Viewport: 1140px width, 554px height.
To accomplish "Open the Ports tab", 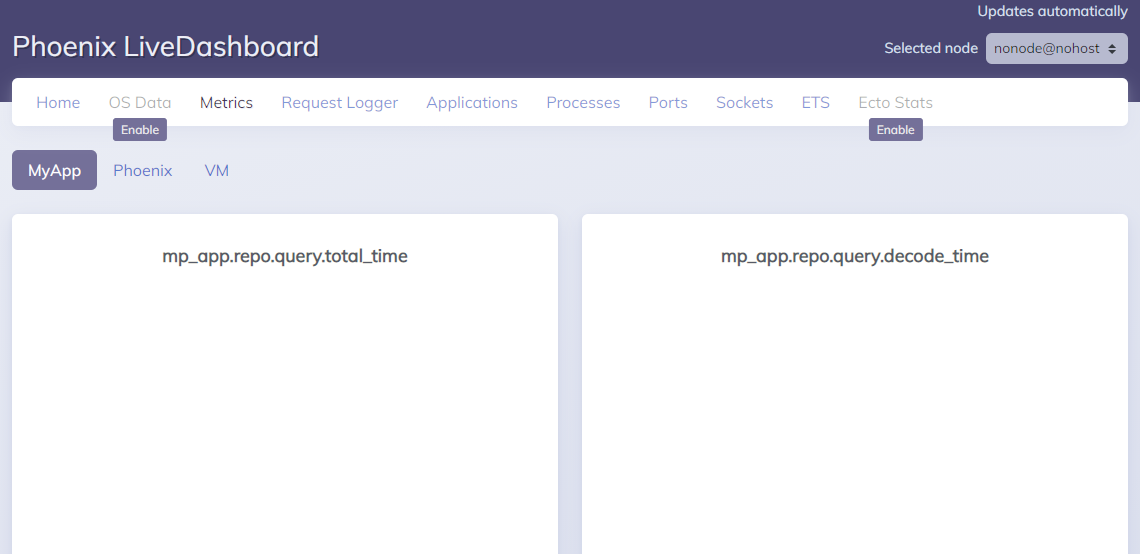I will pyautogui.click(x=668, y=103).
